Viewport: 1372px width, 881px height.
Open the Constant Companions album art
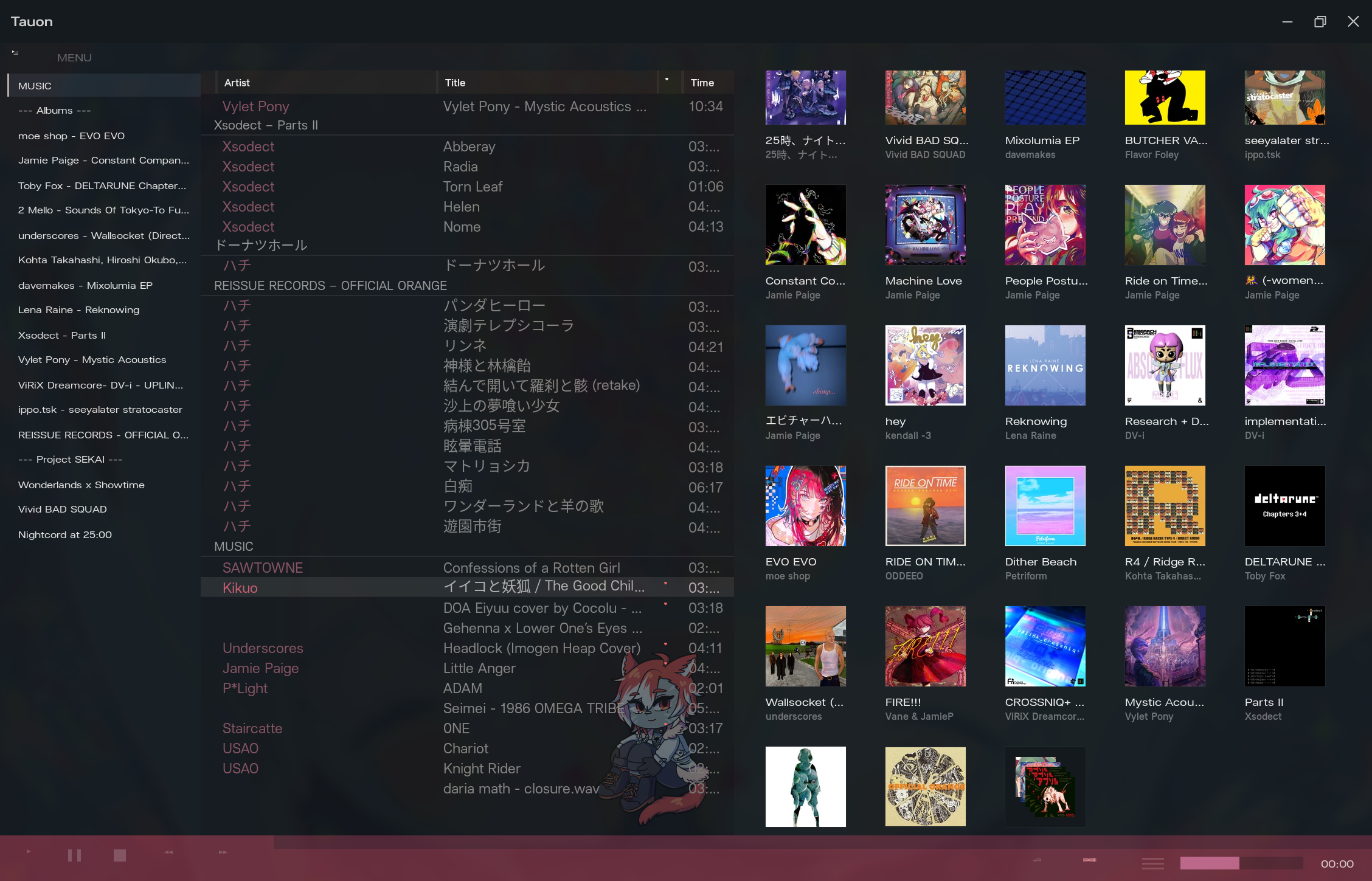click(805, 225)
